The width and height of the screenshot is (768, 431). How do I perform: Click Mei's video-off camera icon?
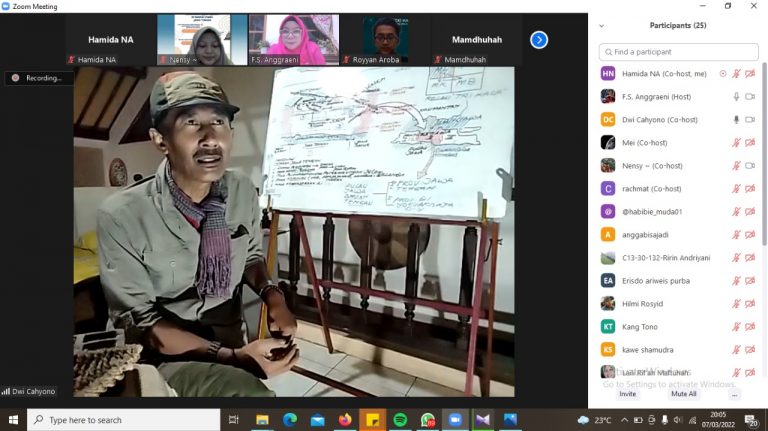tap(750, 143)
